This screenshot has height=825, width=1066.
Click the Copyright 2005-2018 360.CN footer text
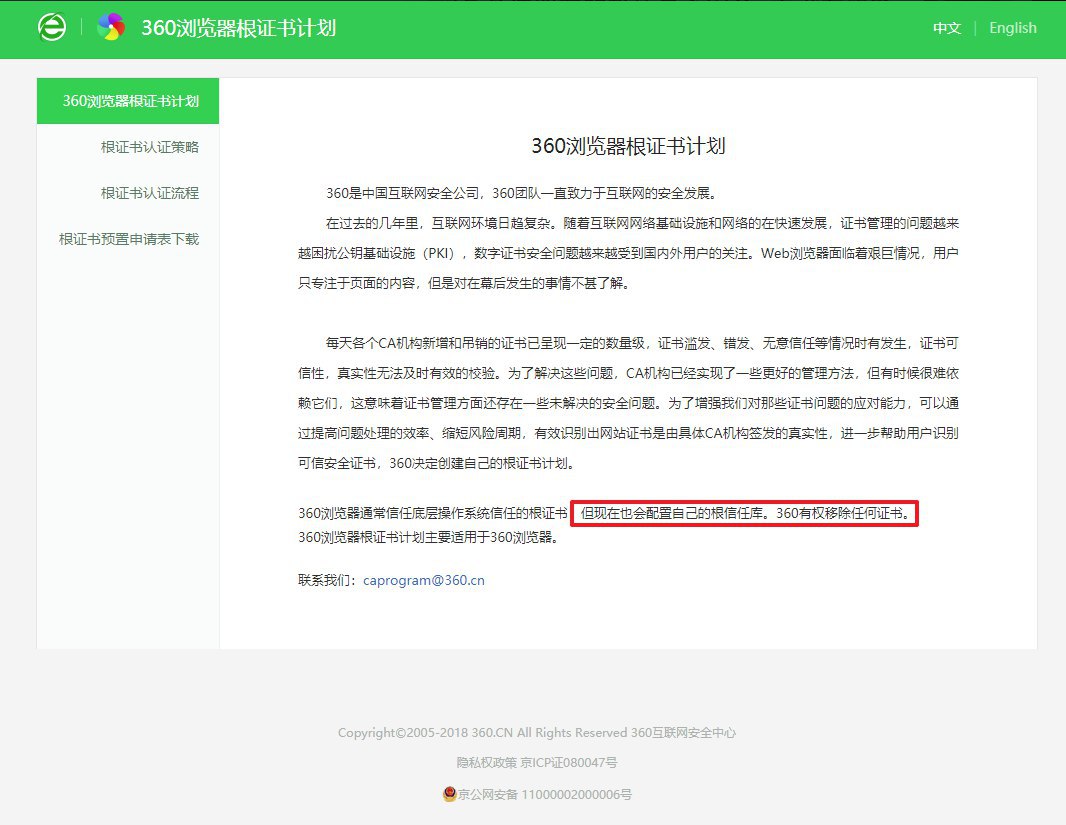click(482, 733)
